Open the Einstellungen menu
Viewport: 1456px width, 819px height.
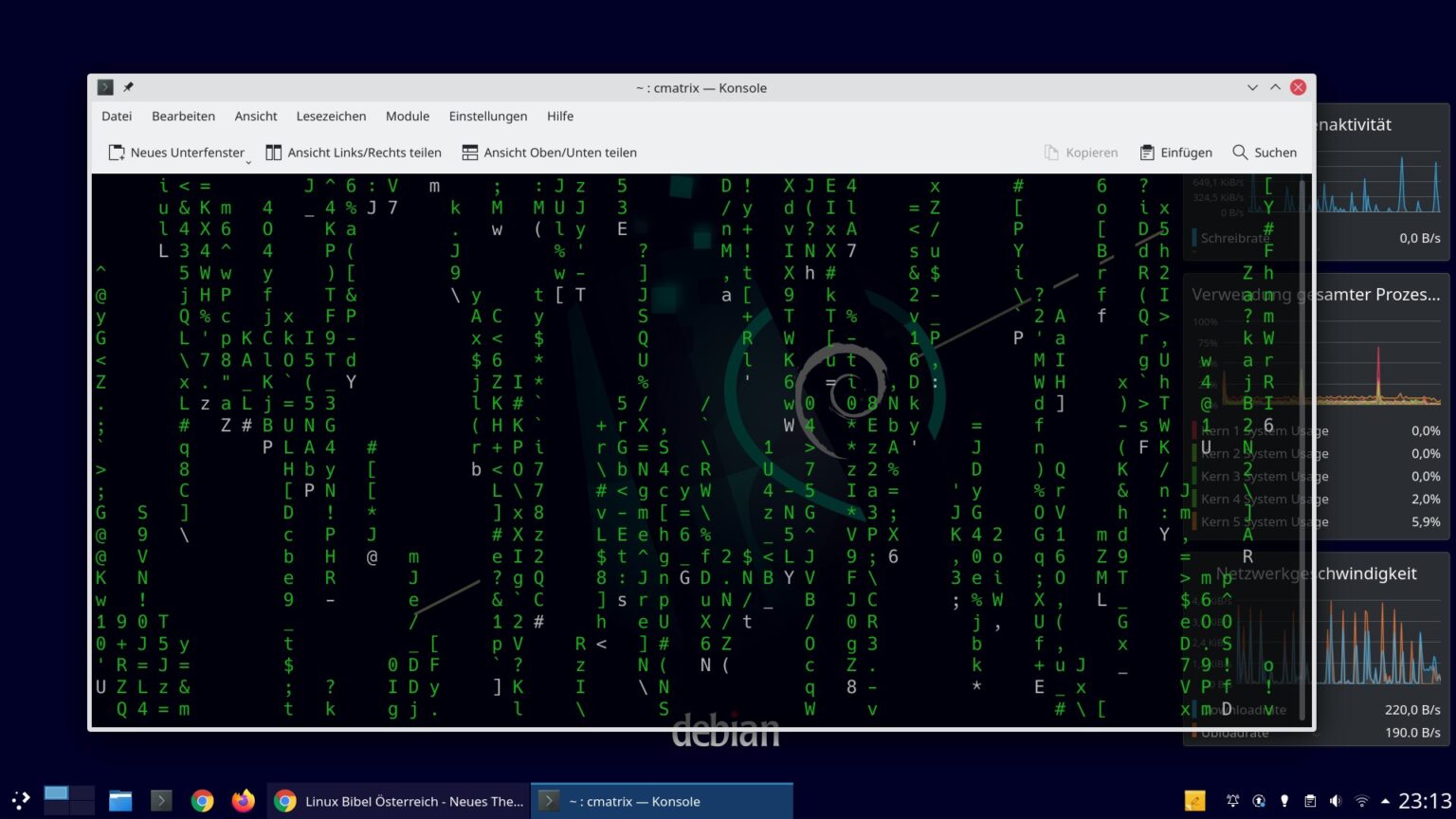[487, 116]
